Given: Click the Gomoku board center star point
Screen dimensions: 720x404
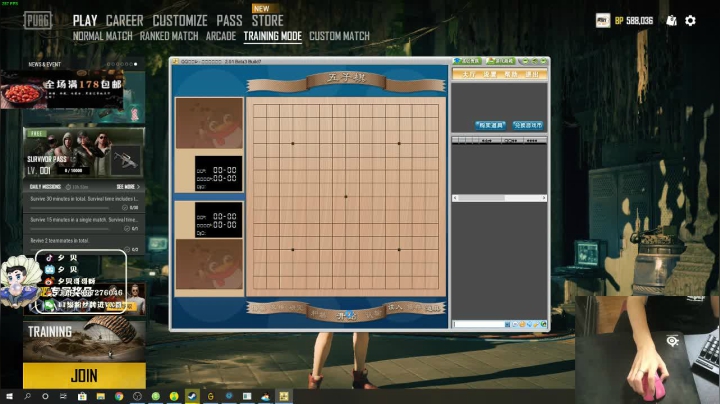Looking at the screenshot, I should pyautogui.click(x=346, y=196).
